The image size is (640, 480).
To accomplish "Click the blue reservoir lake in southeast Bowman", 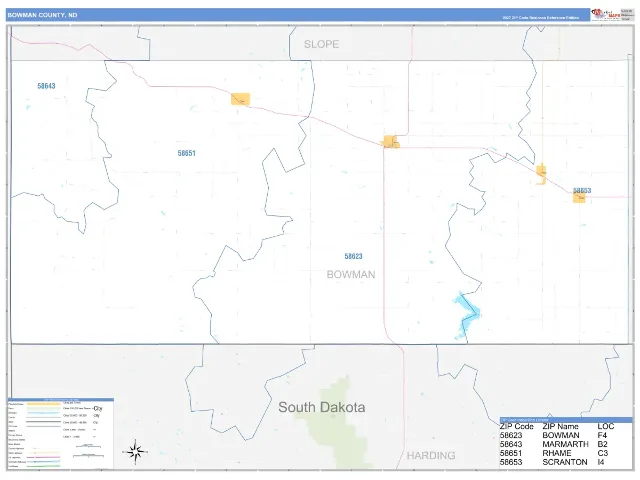I will (x=466, y=316).
